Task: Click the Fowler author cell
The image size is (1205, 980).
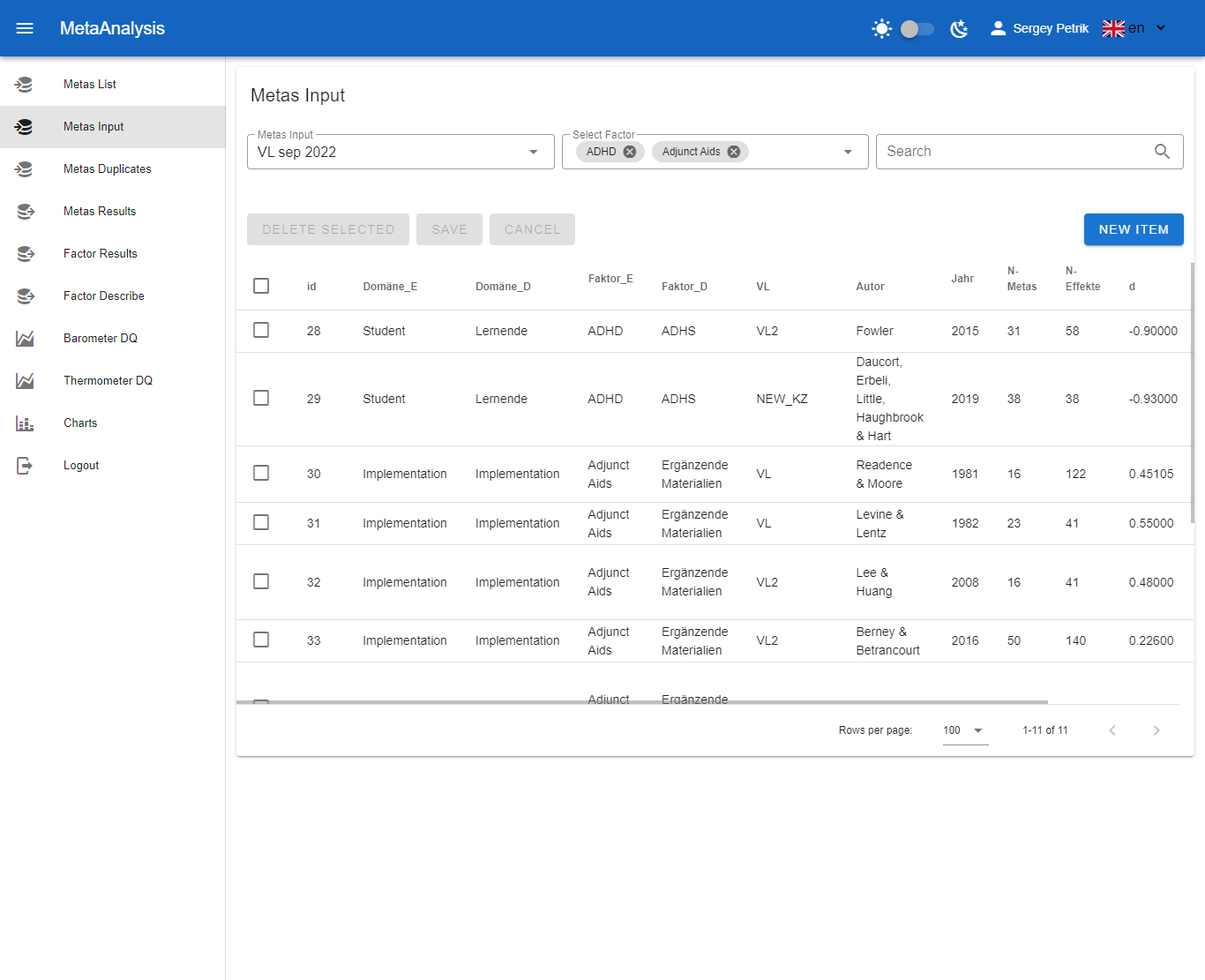Action: 874,331
